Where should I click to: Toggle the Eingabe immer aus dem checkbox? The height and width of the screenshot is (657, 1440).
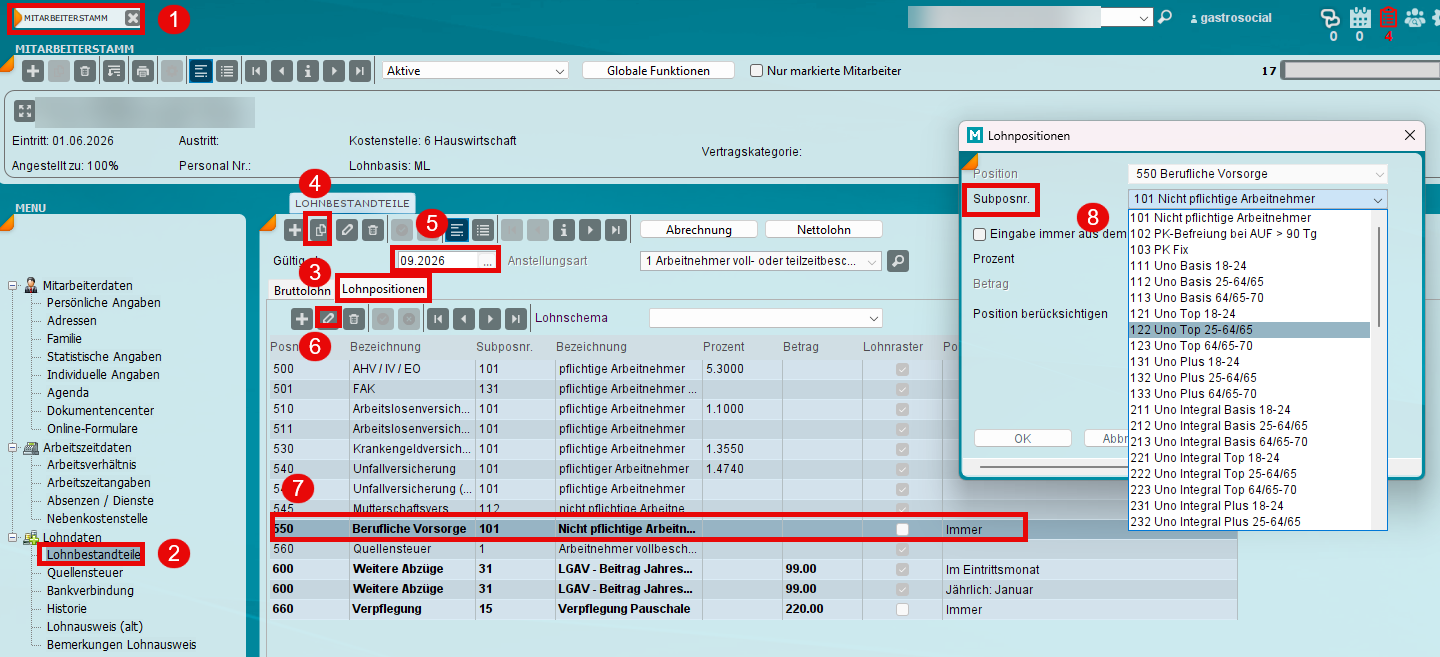[980, 234]
